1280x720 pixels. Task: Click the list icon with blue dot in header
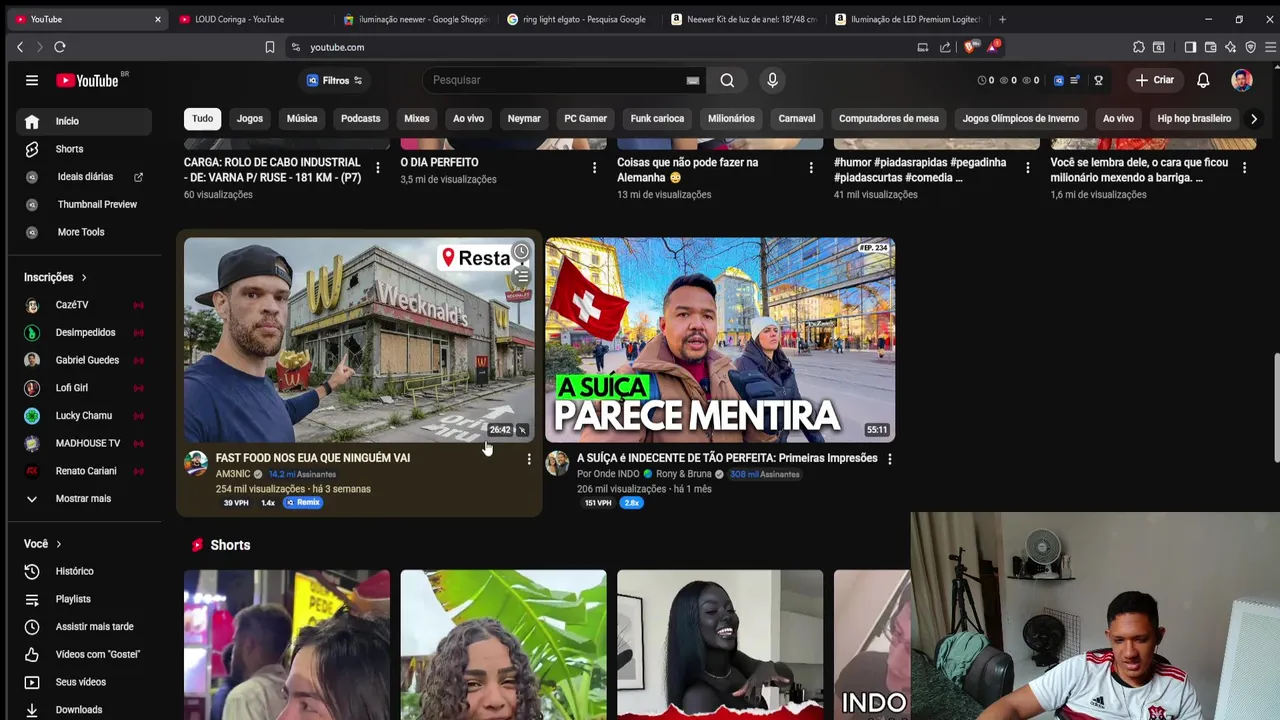tap(1075, 80)
